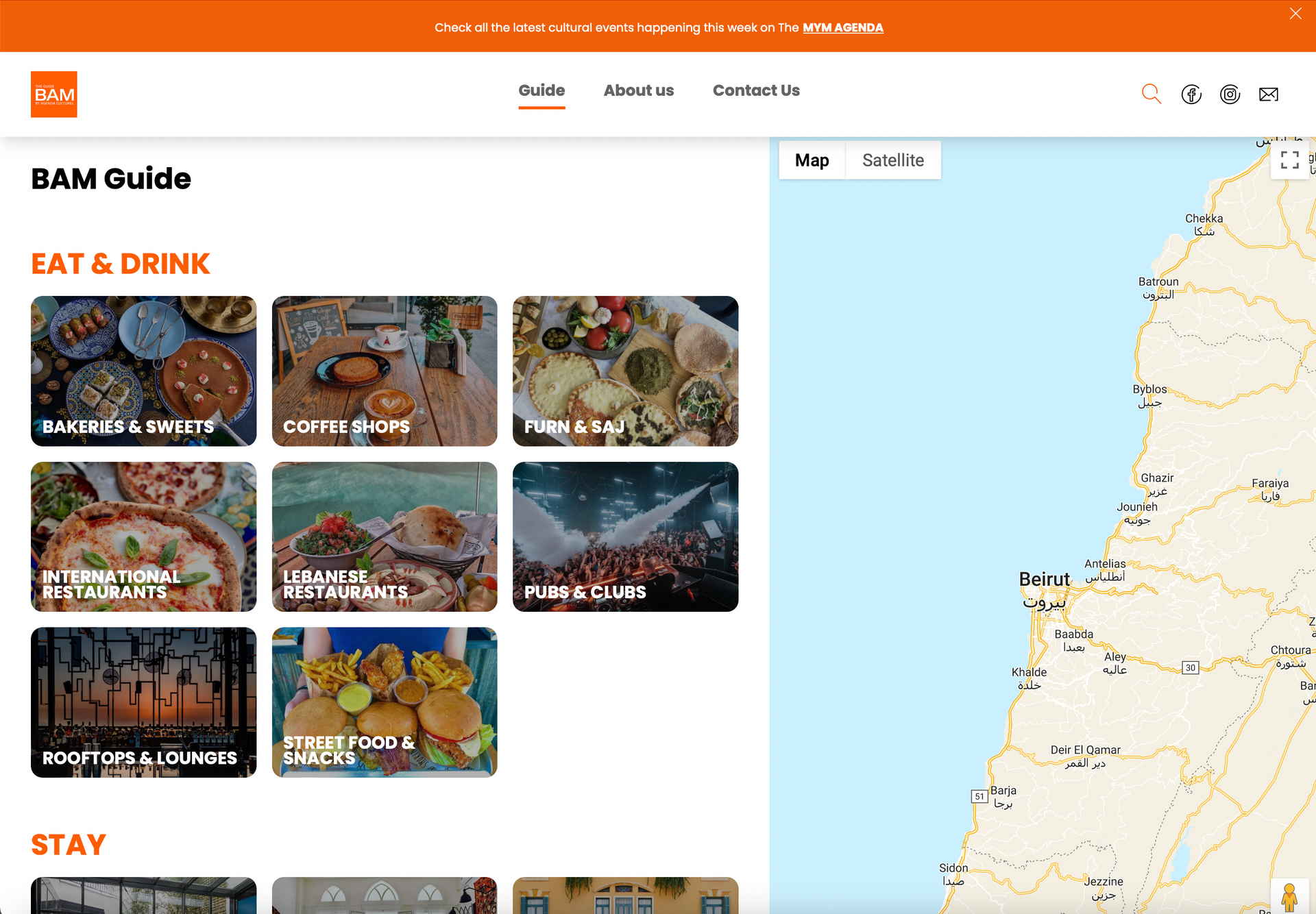View Lebanese Restaurants options
Viewport: 1316px width, 914px height.
pos(384,536)
